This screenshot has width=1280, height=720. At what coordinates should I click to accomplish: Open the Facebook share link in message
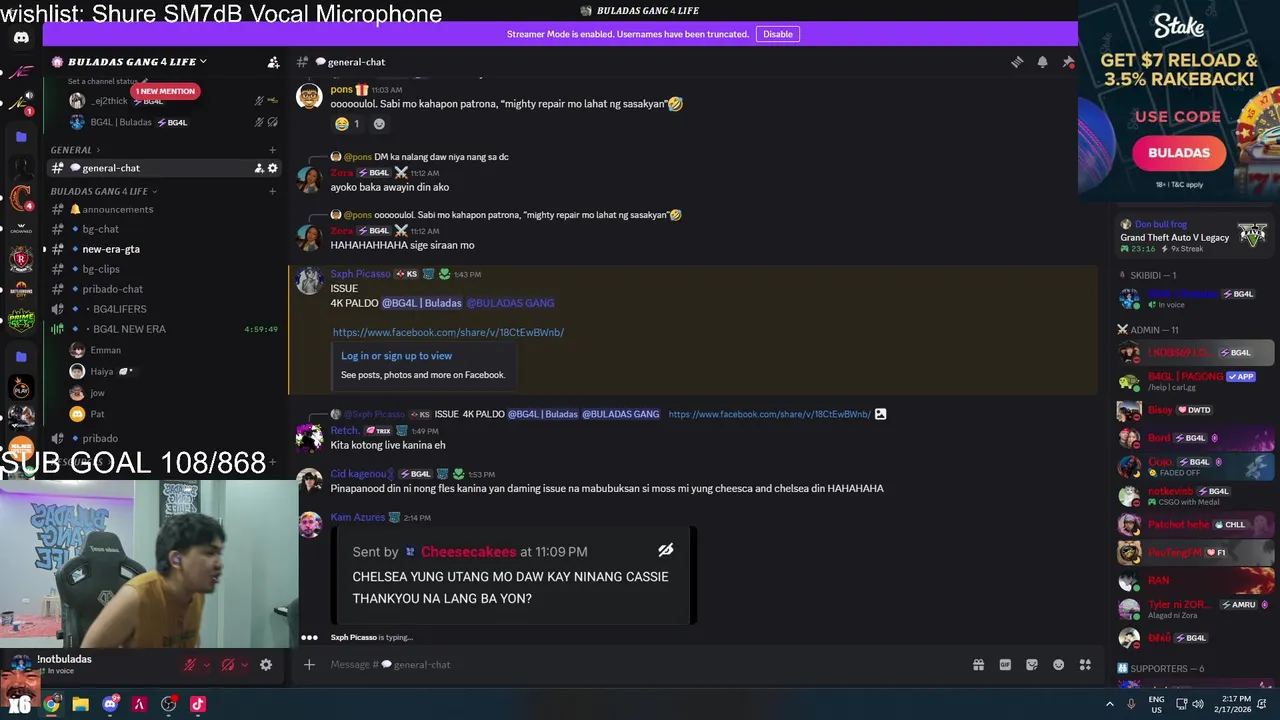pos(448,332)
